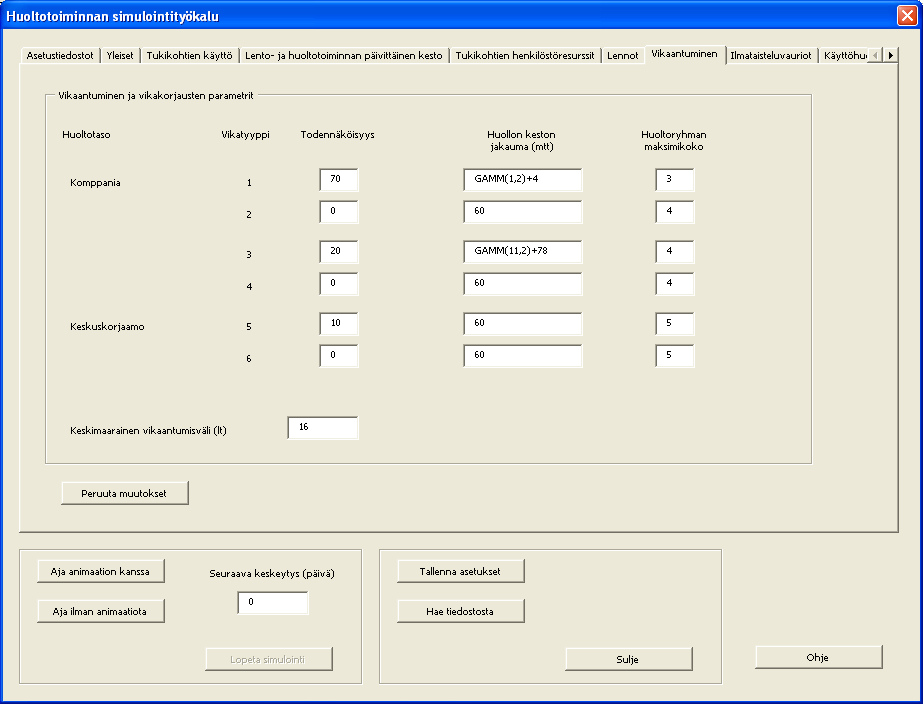This screenshot has width=923, height=704.
Task: Click the Hae tiedostosta button
Action: click(x=461, y=611)
